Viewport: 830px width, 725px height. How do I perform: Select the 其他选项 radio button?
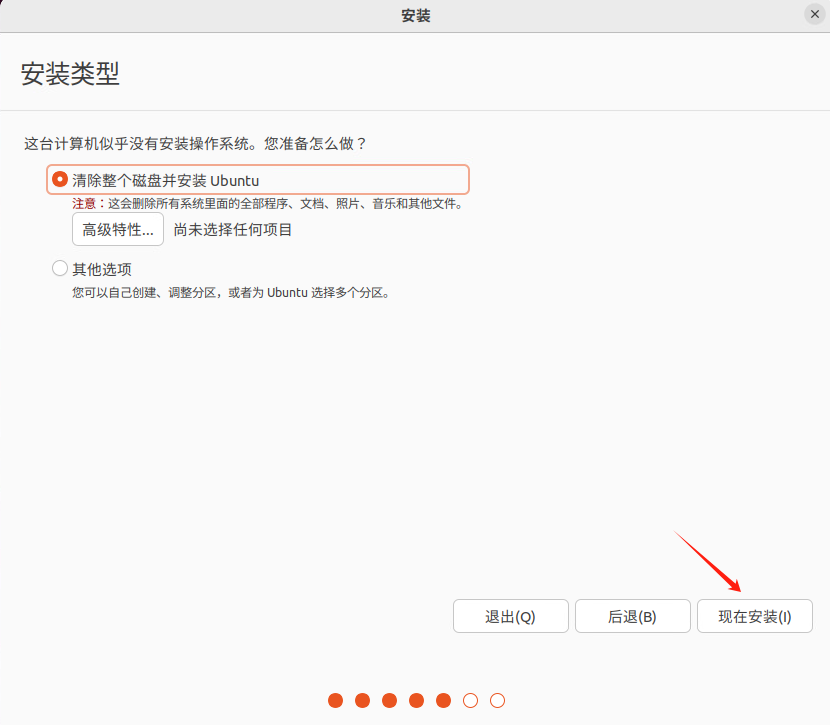coord(60,268)
